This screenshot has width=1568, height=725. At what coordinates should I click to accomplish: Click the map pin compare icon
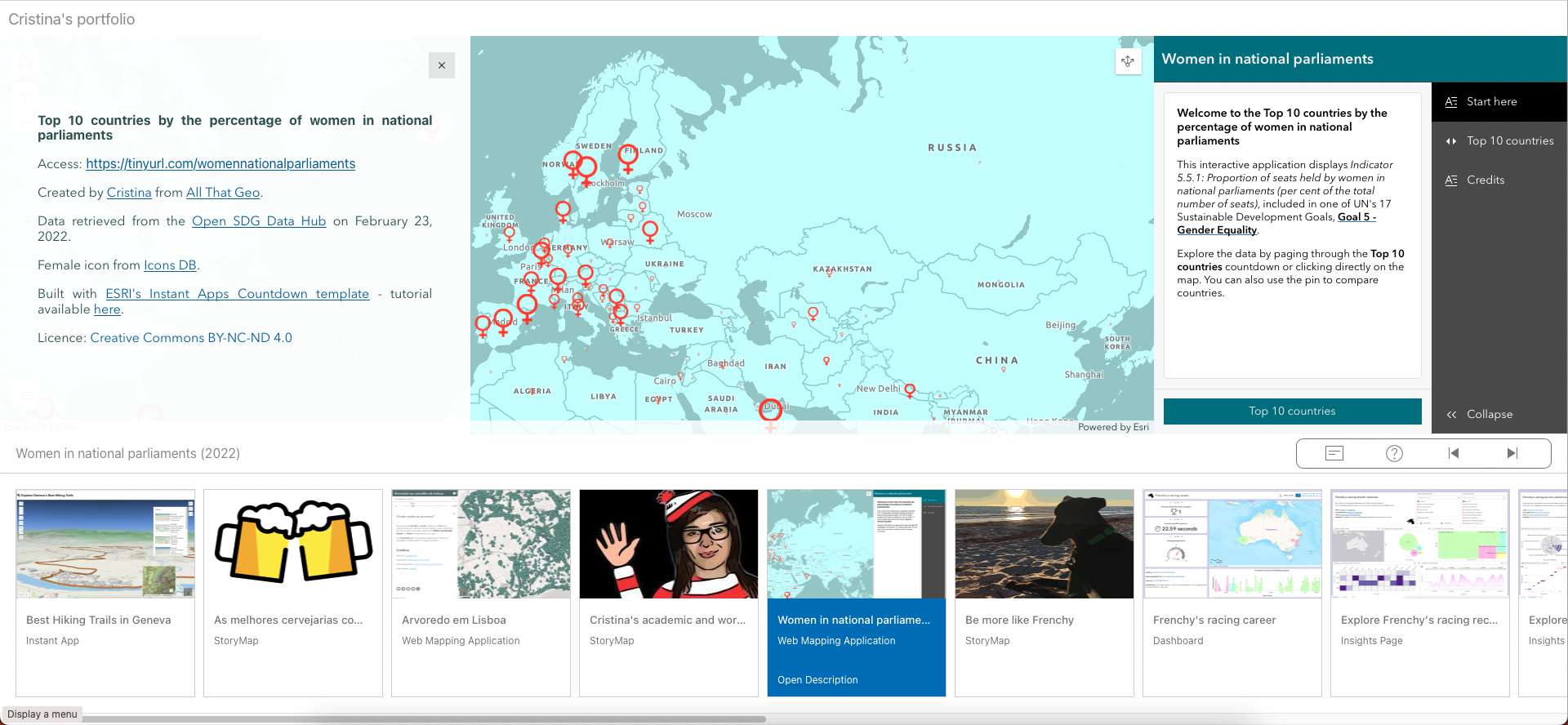[1127, 61]
